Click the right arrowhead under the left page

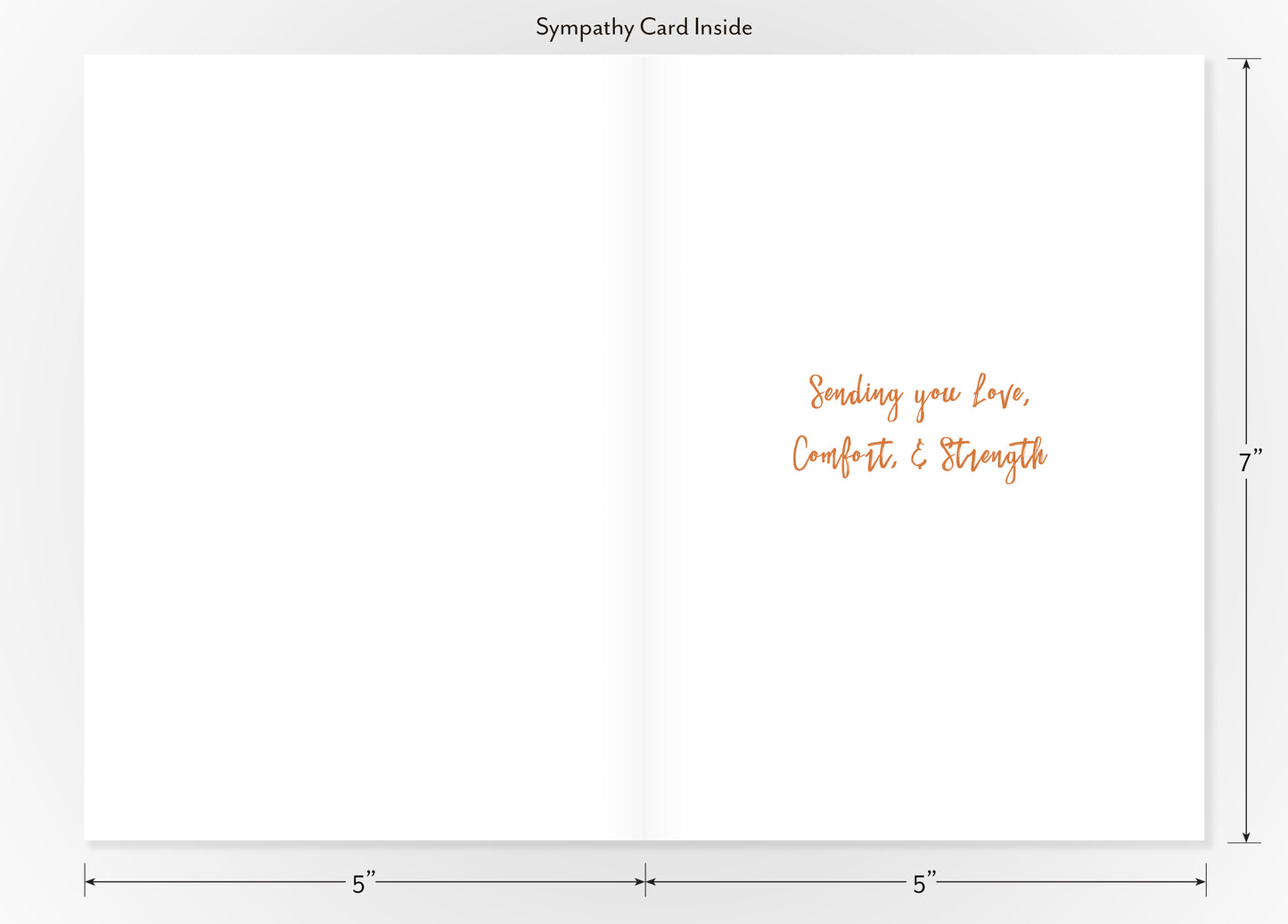[x=639, y=880]
